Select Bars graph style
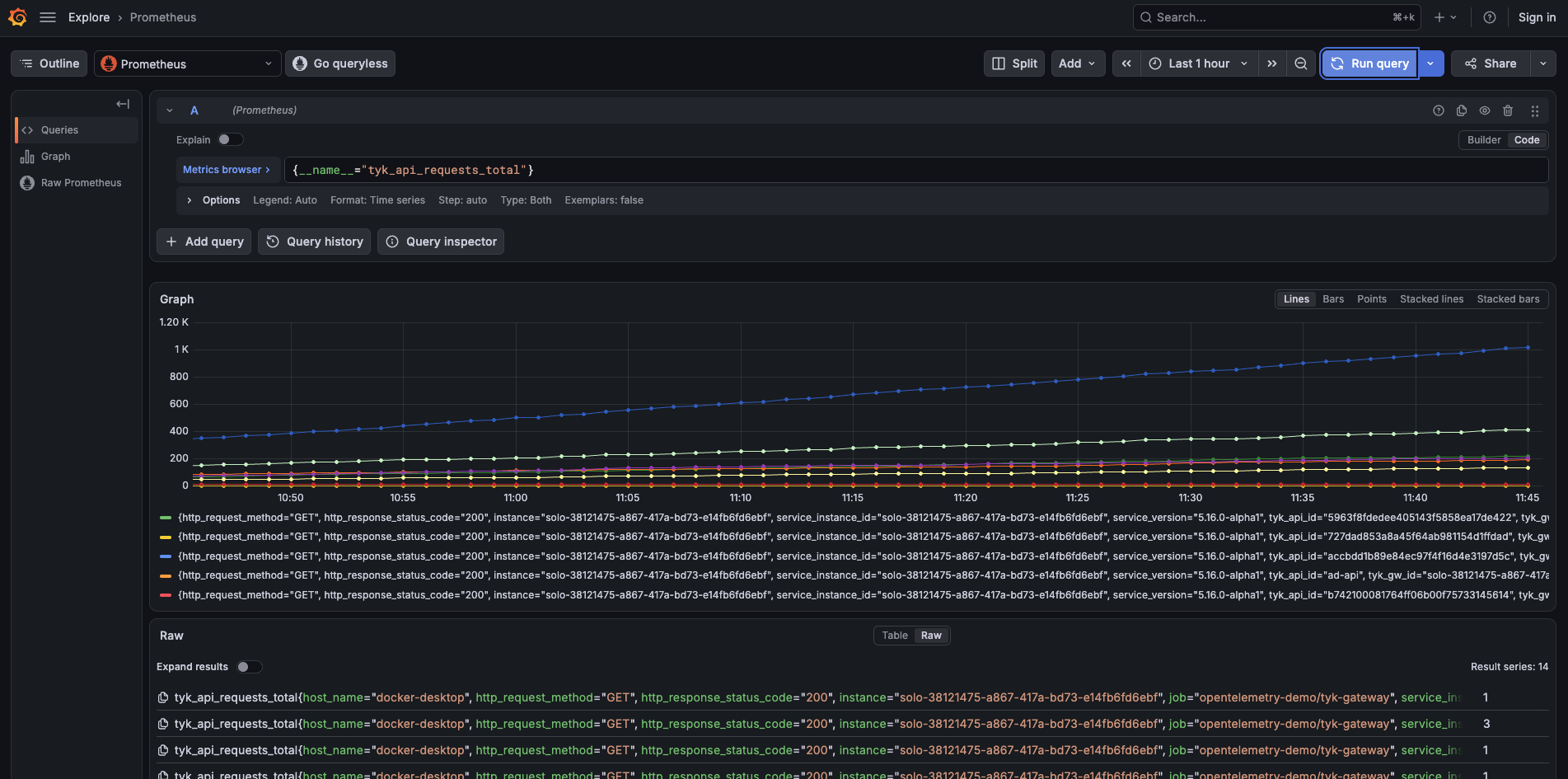 coord(1333,299)
